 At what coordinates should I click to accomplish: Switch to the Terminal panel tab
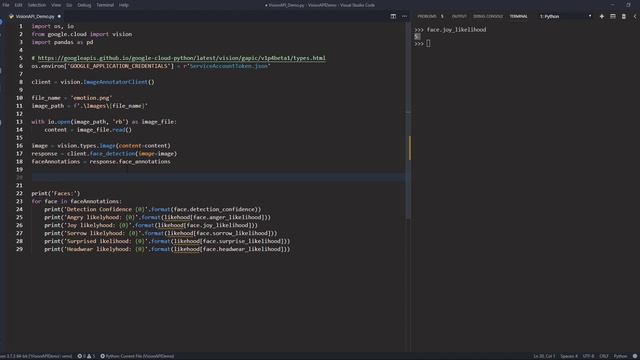[x=518, y=16]
